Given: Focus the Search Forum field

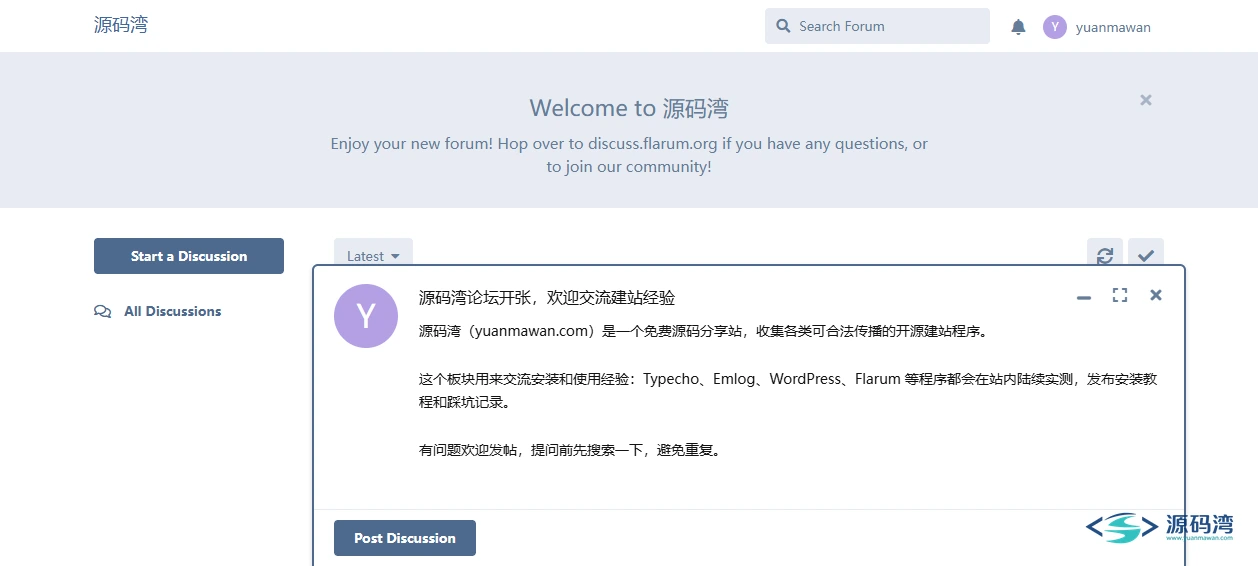Looking at the screenshot, I should 877,26.
